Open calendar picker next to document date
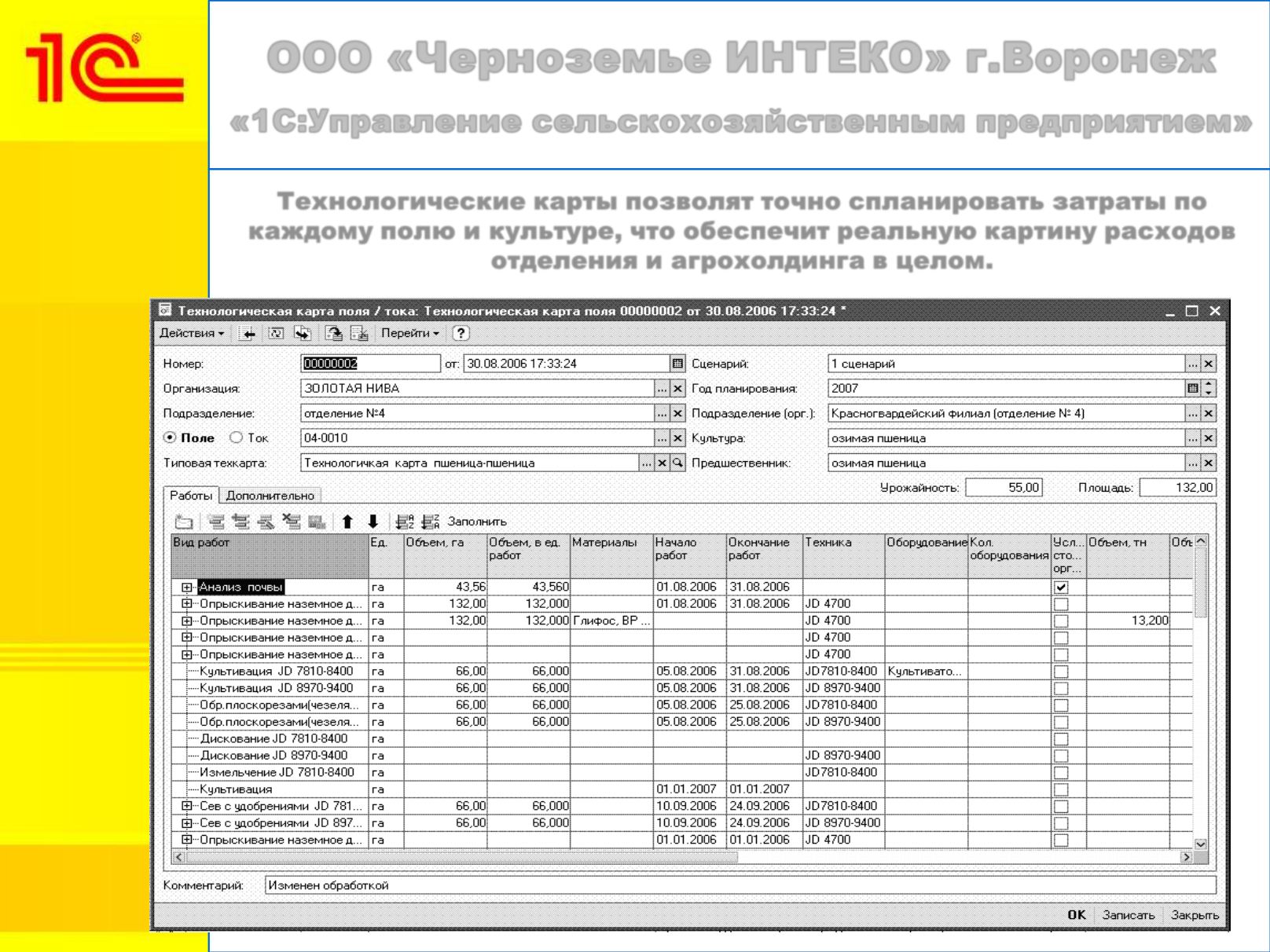This screenshot has width=1270, height=952. pos(677,364)
